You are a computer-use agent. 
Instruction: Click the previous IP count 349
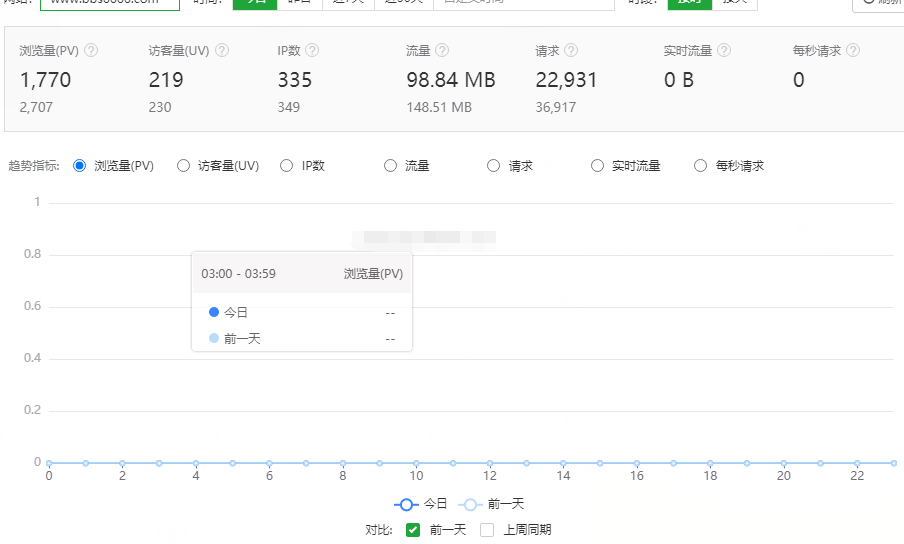(x=288, y=107)
